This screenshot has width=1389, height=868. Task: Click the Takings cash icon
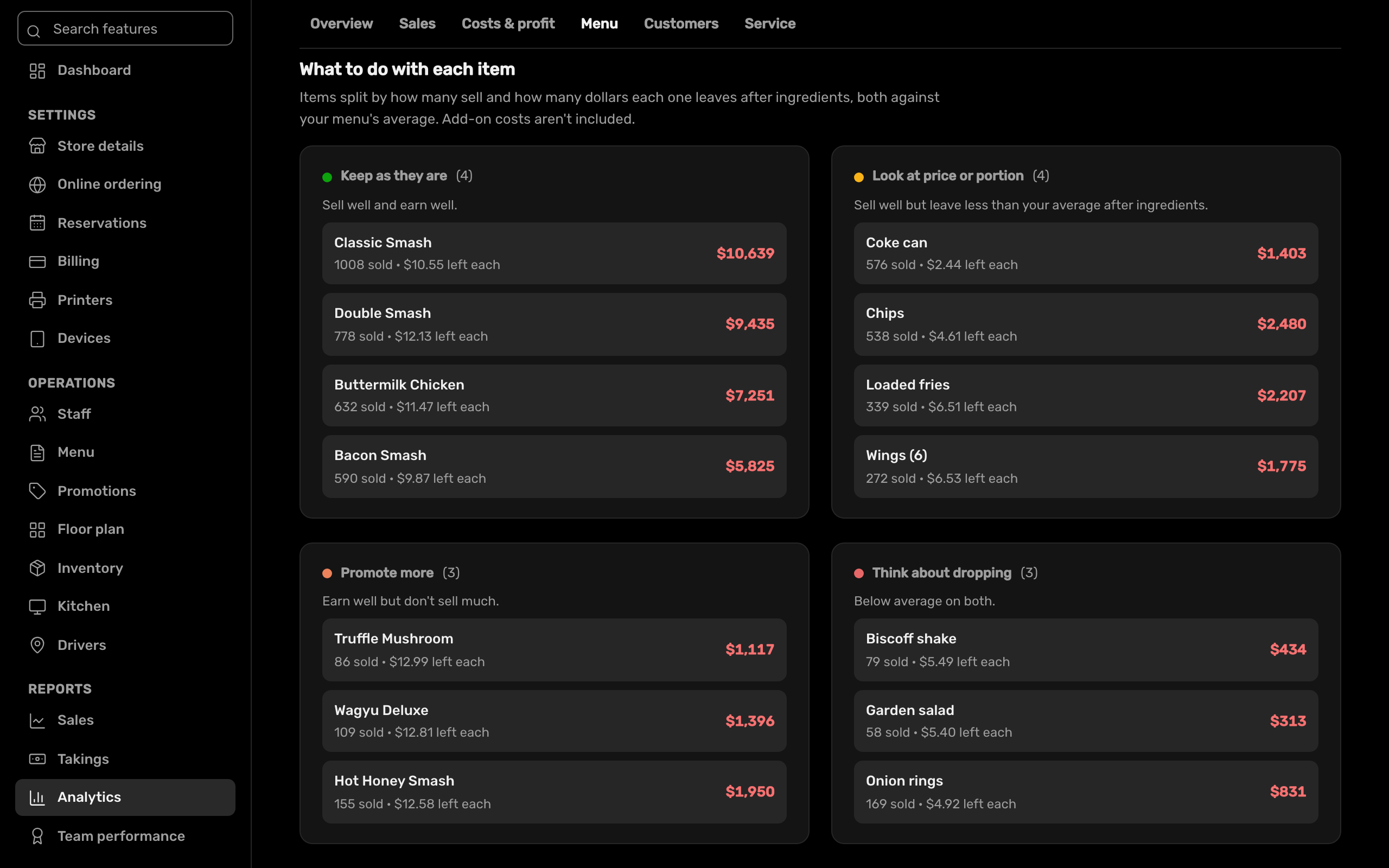(x=37, y=759)
